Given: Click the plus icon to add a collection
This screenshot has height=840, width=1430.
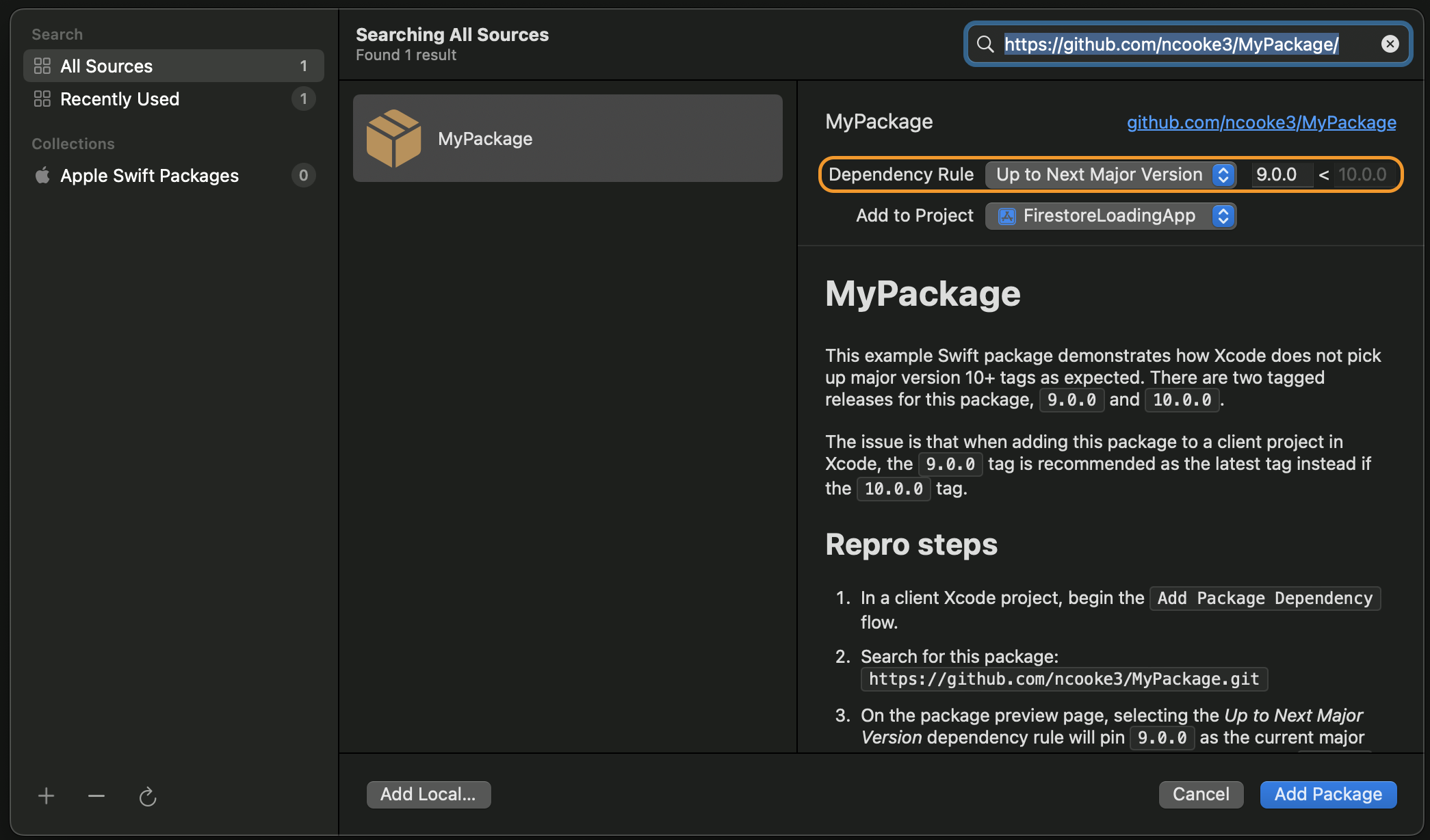Looking at the screenshot, I should (46, 796).
